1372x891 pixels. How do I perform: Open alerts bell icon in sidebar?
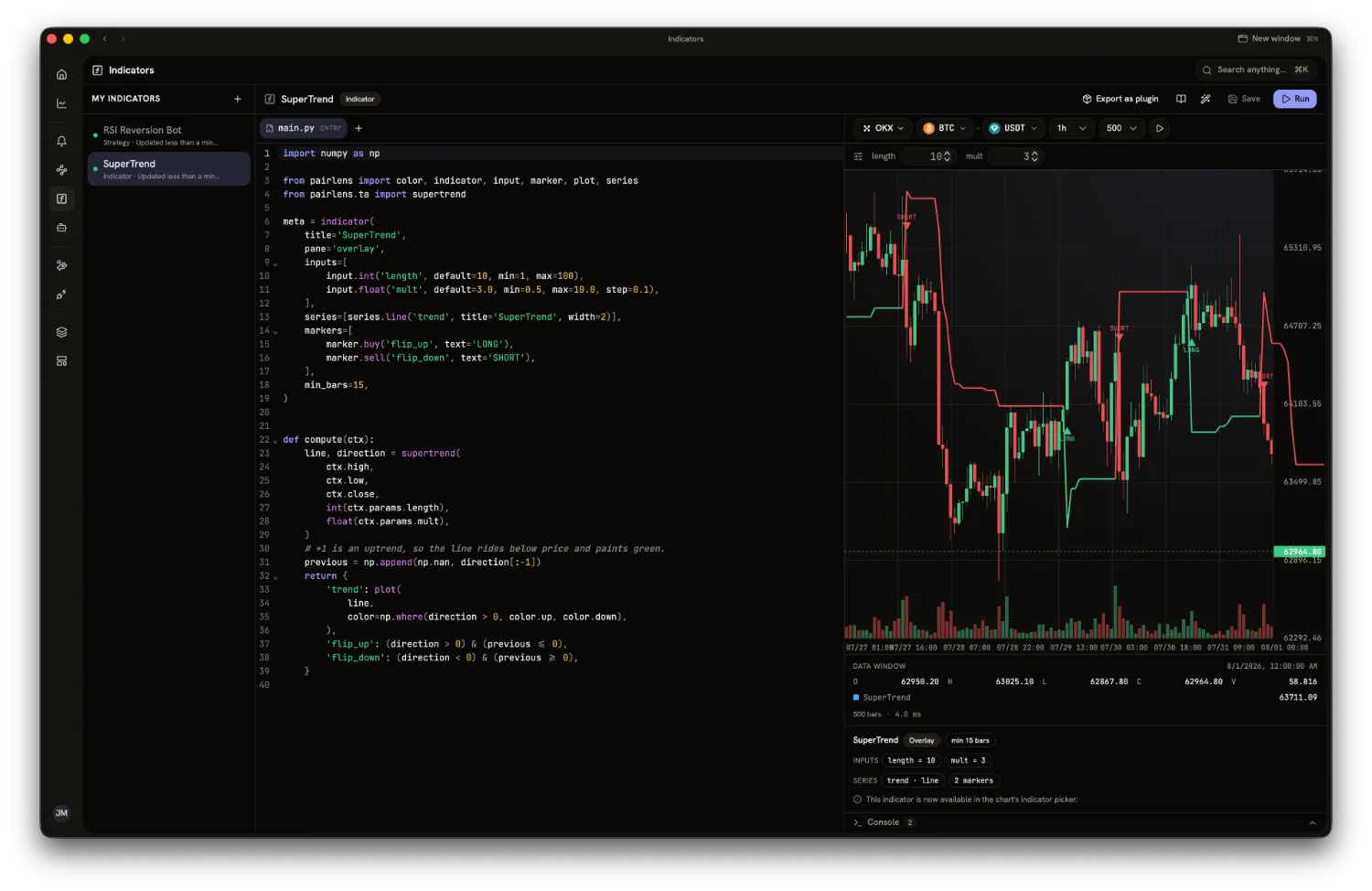61,141
